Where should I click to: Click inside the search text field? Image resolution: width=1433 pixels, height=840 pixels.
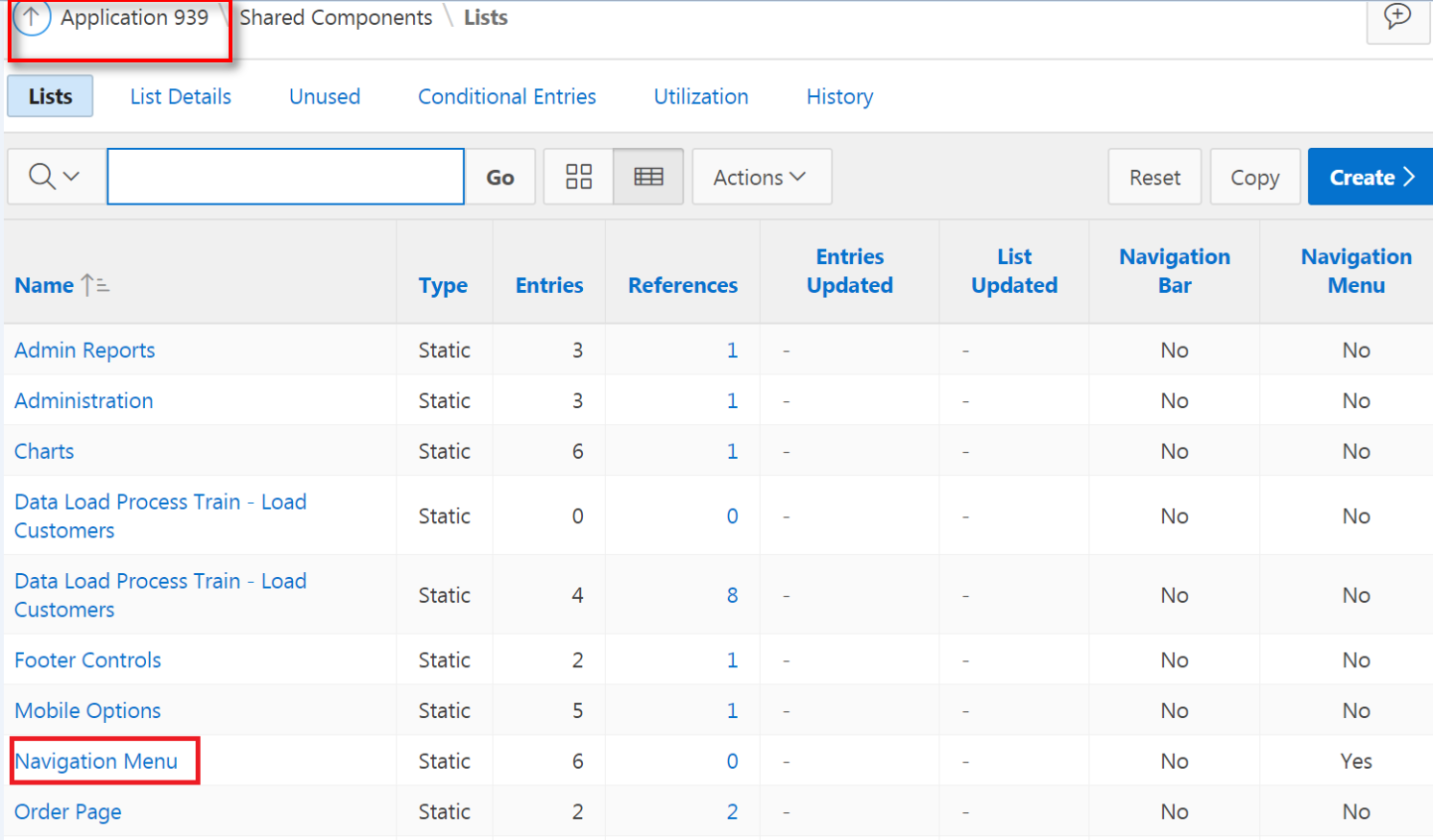click(285, 177)
